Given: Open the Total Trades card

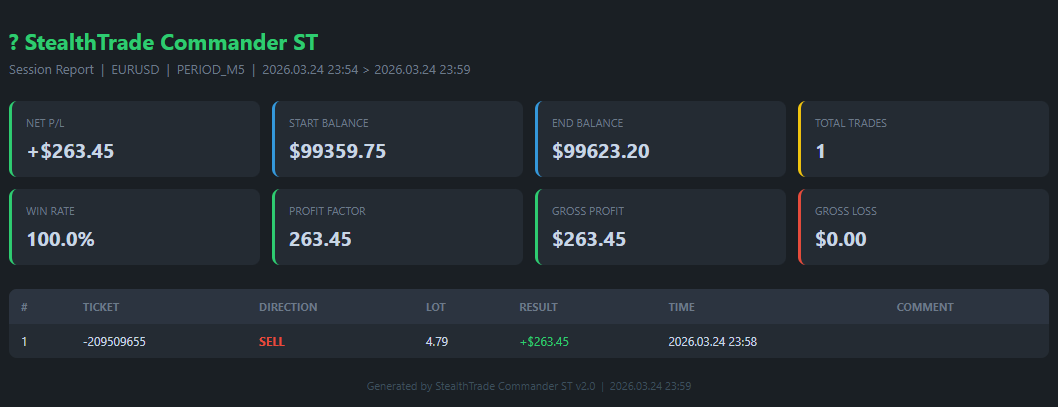Looking at the screenshot, I should coord(923,139).
